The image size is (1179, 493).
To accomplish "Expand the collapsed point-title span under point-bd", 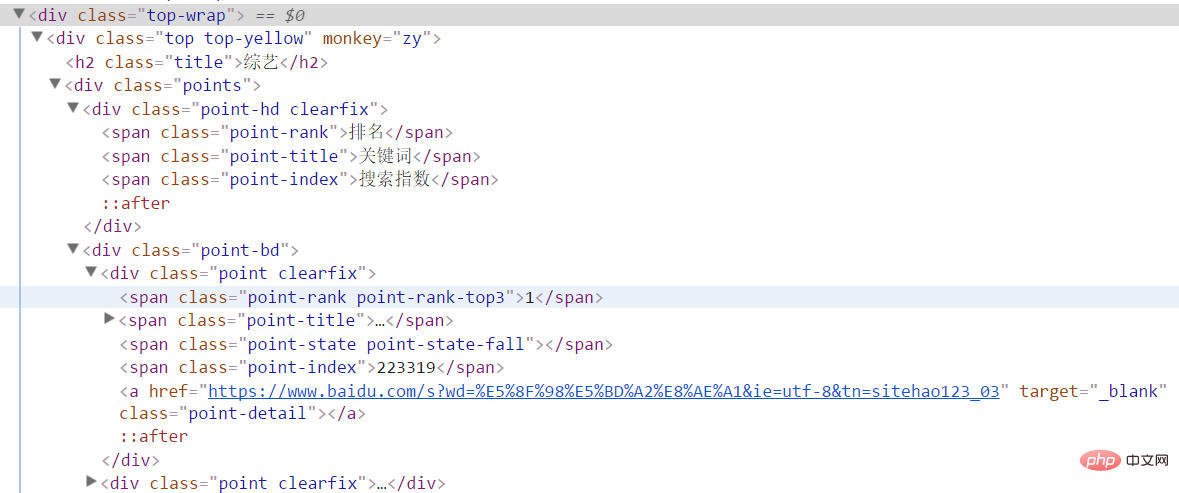I will 110,319.
